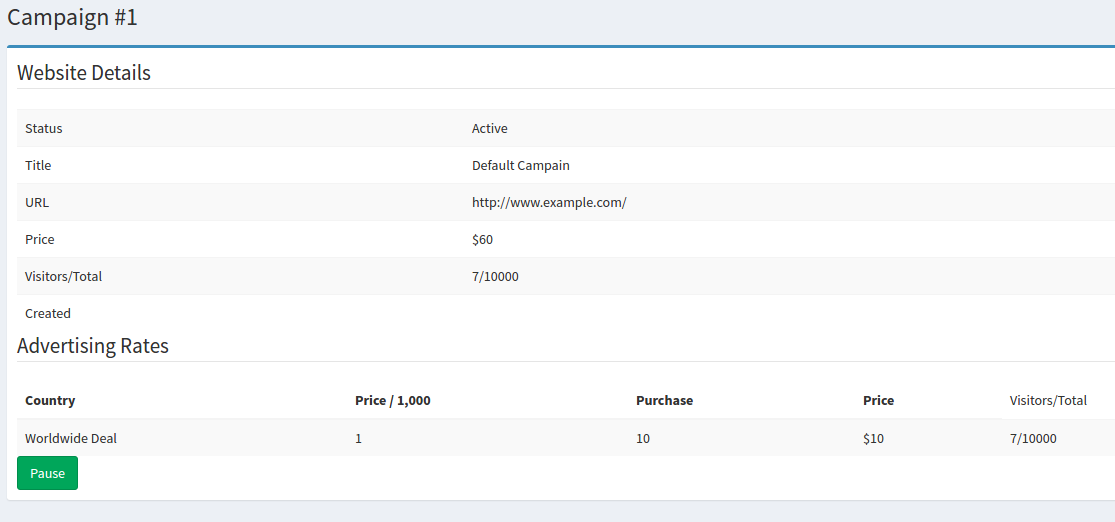Click the Purchase value 10 in Worldwide Deal row
1115x522 pixels.
pos(643,438)
